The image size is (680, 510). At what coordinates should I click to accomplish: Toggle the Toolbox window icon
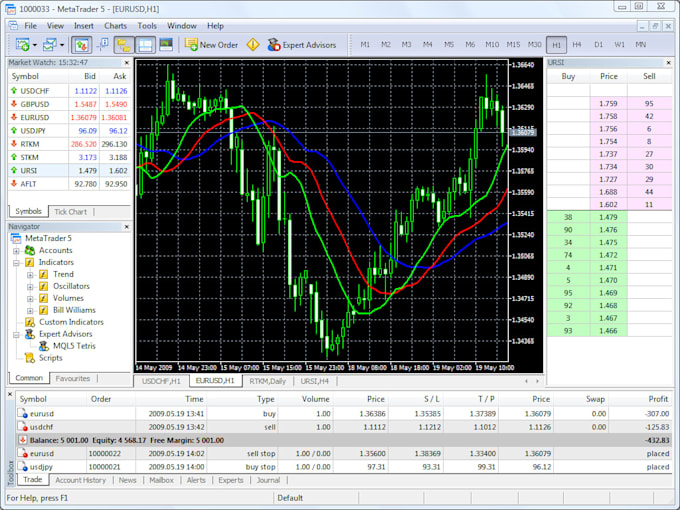pos(145,45)
